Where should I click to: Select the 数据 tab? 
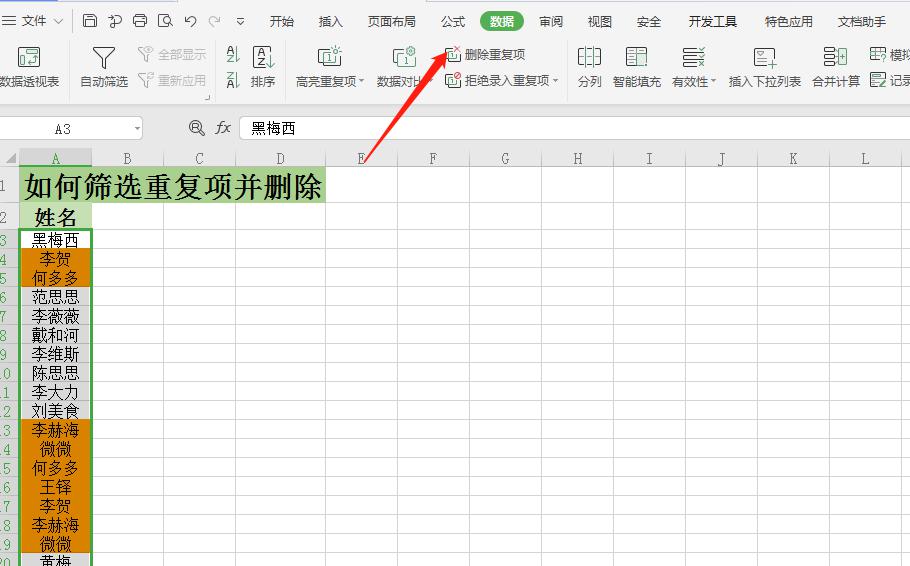pyautogui.click(x=502, y=21)
